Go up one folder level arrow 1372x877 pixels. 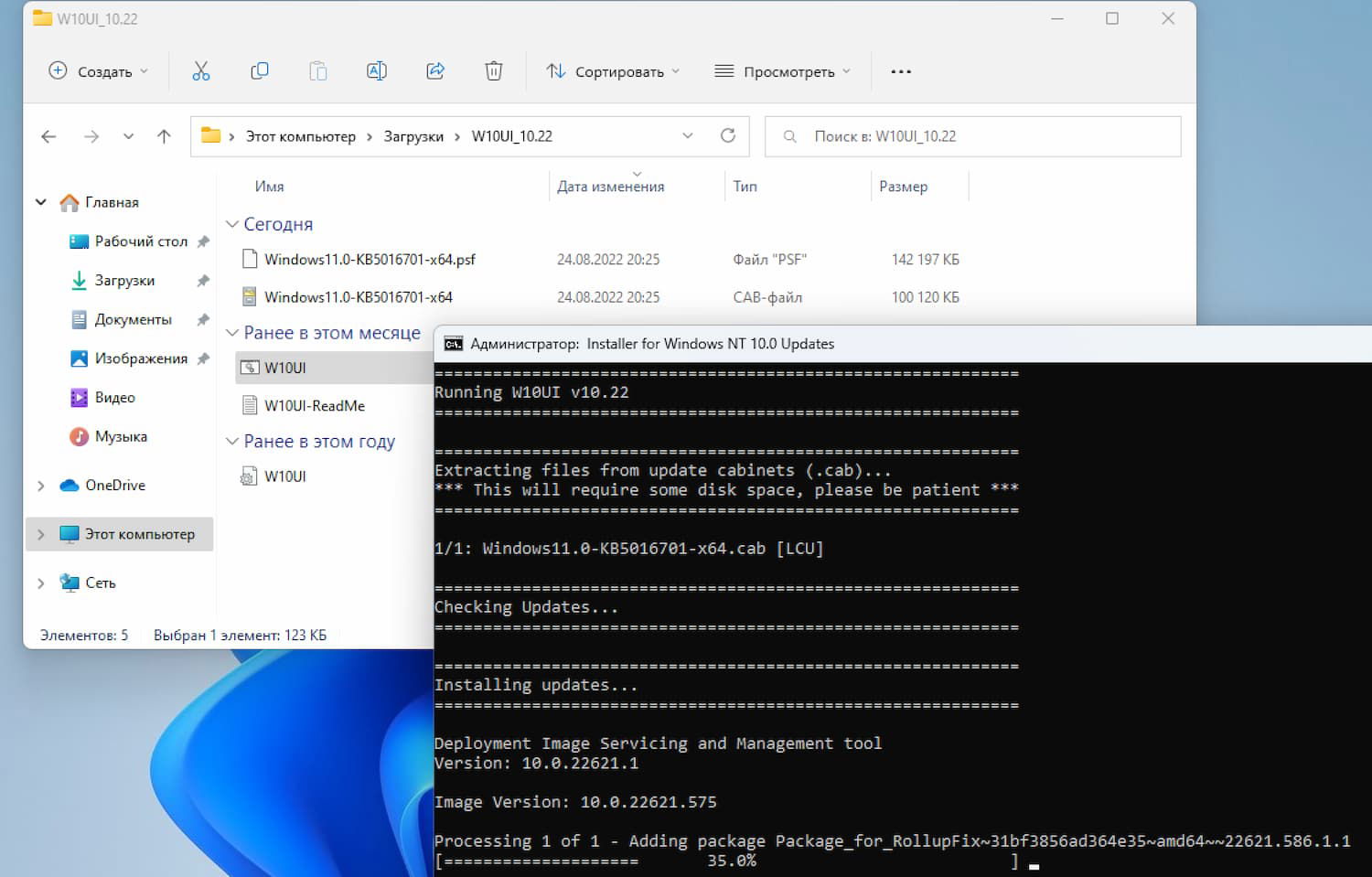click(x=164, y=136)
